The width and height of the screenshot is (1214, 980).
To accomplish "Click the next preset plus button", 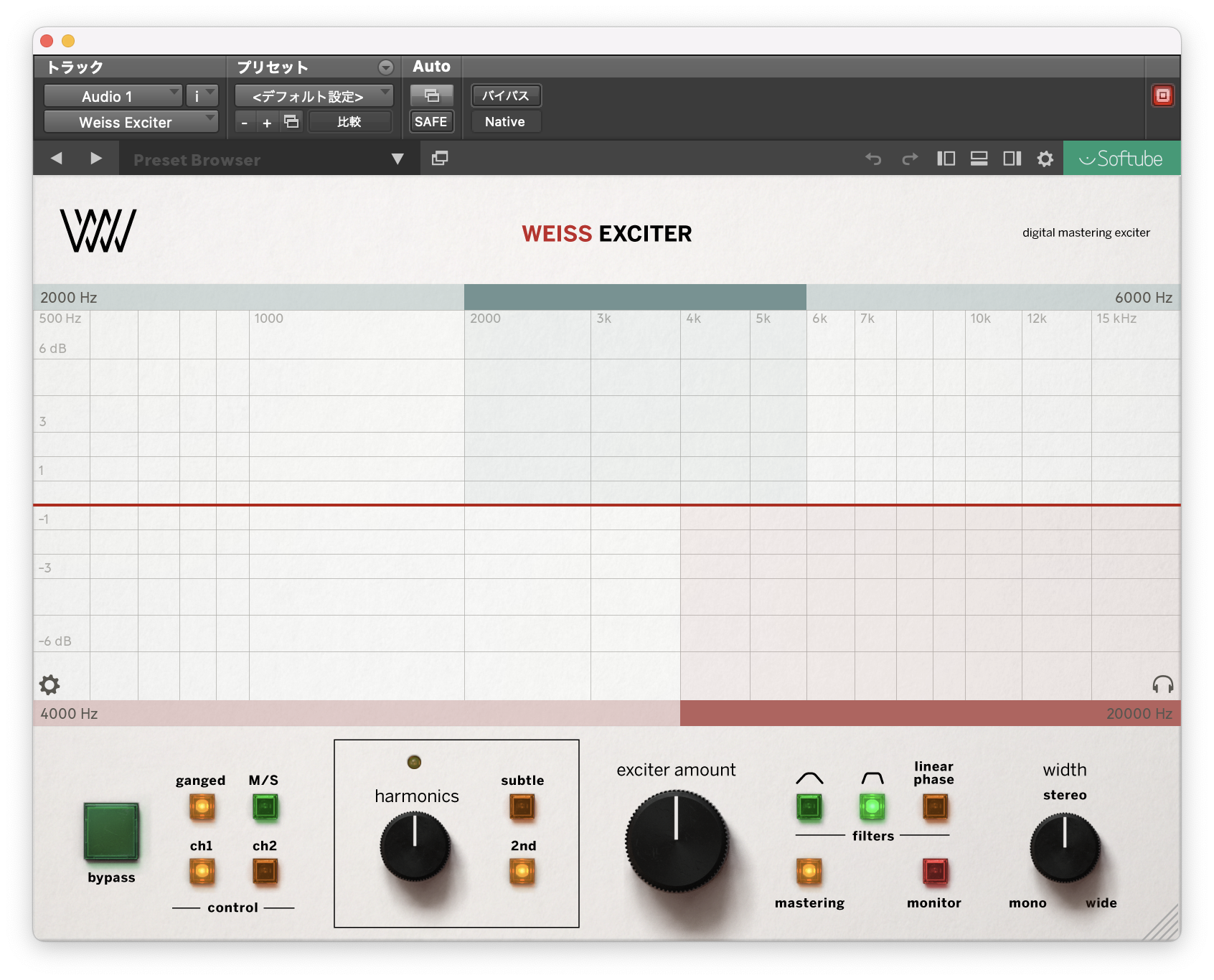I will (267, 123).
